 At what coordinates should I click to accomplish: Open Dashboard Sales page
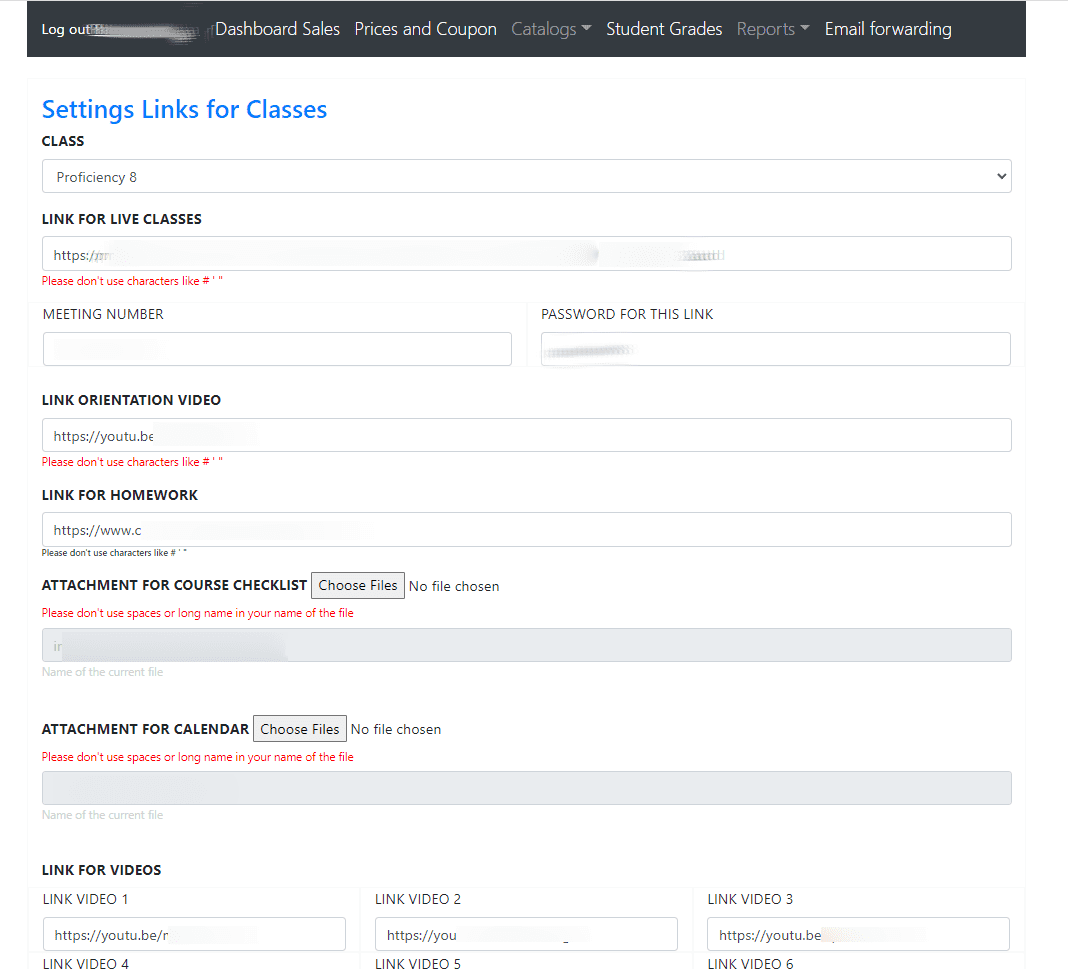click(277, 29)
